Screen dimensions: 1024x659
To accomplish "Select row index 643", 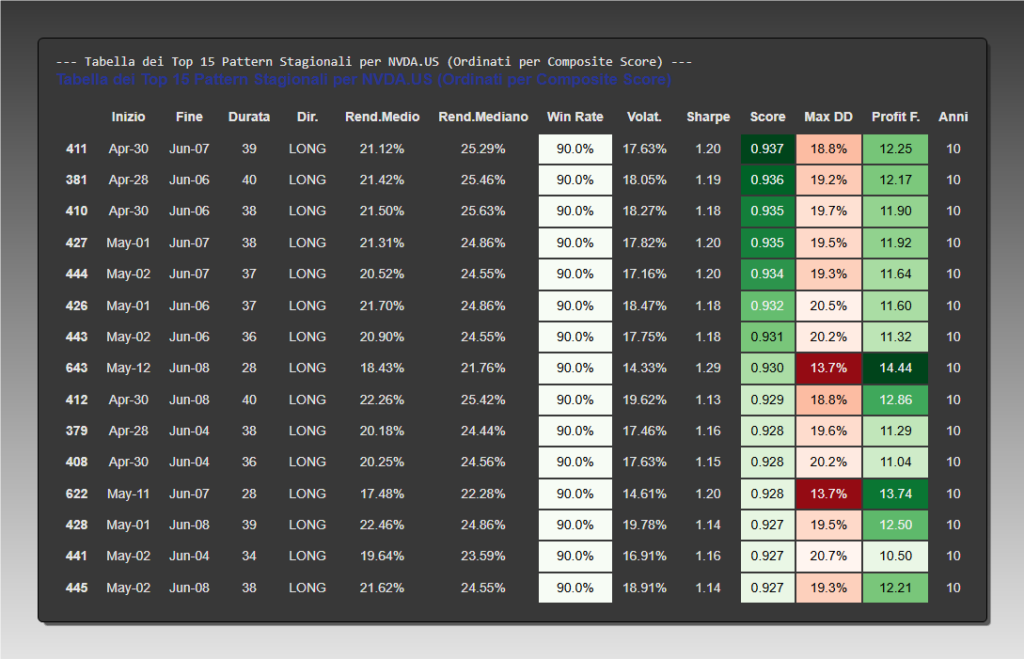I will coord(76,368).
